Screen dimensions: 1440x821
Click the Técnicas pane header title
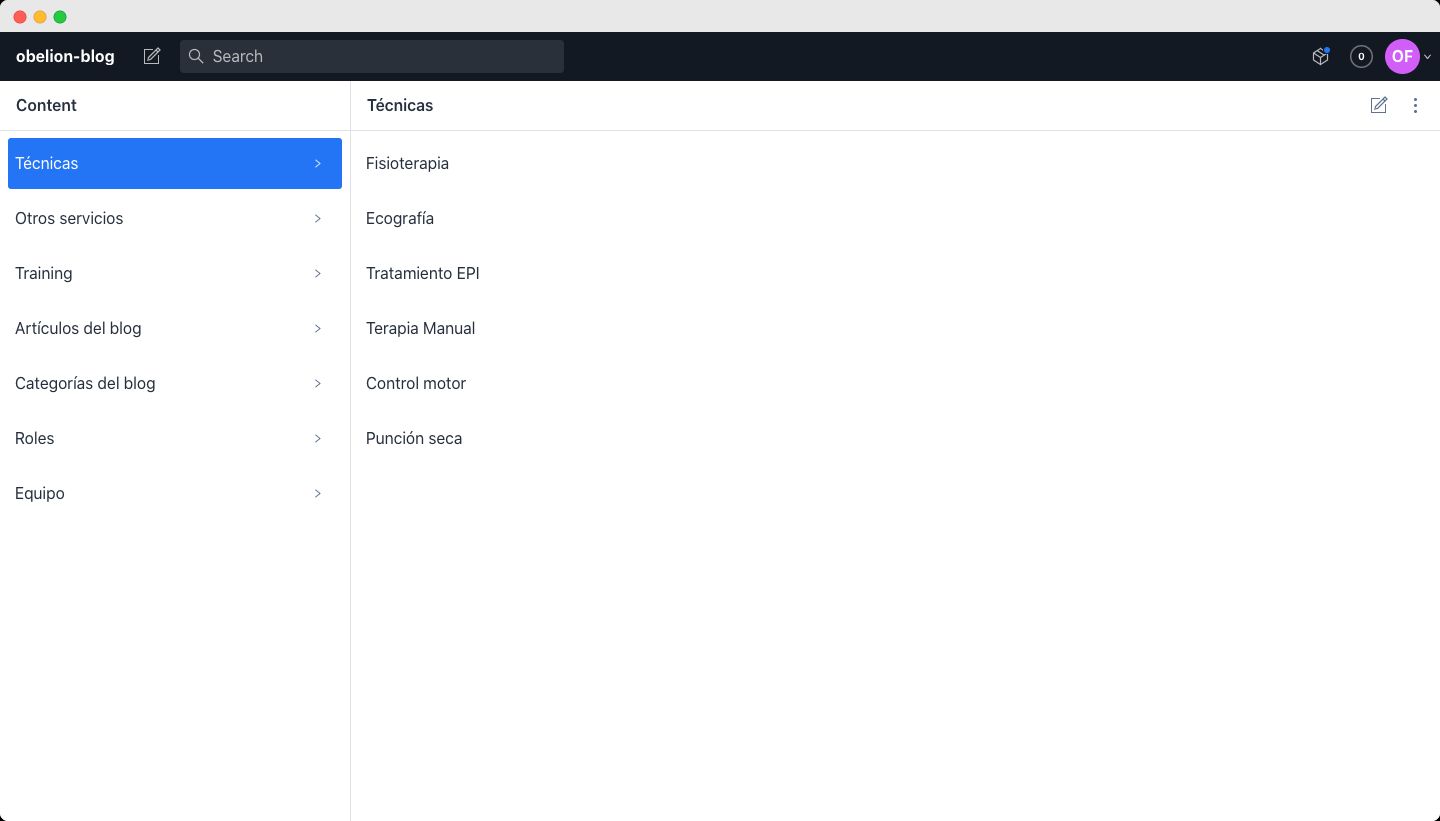tap(400, 105)
